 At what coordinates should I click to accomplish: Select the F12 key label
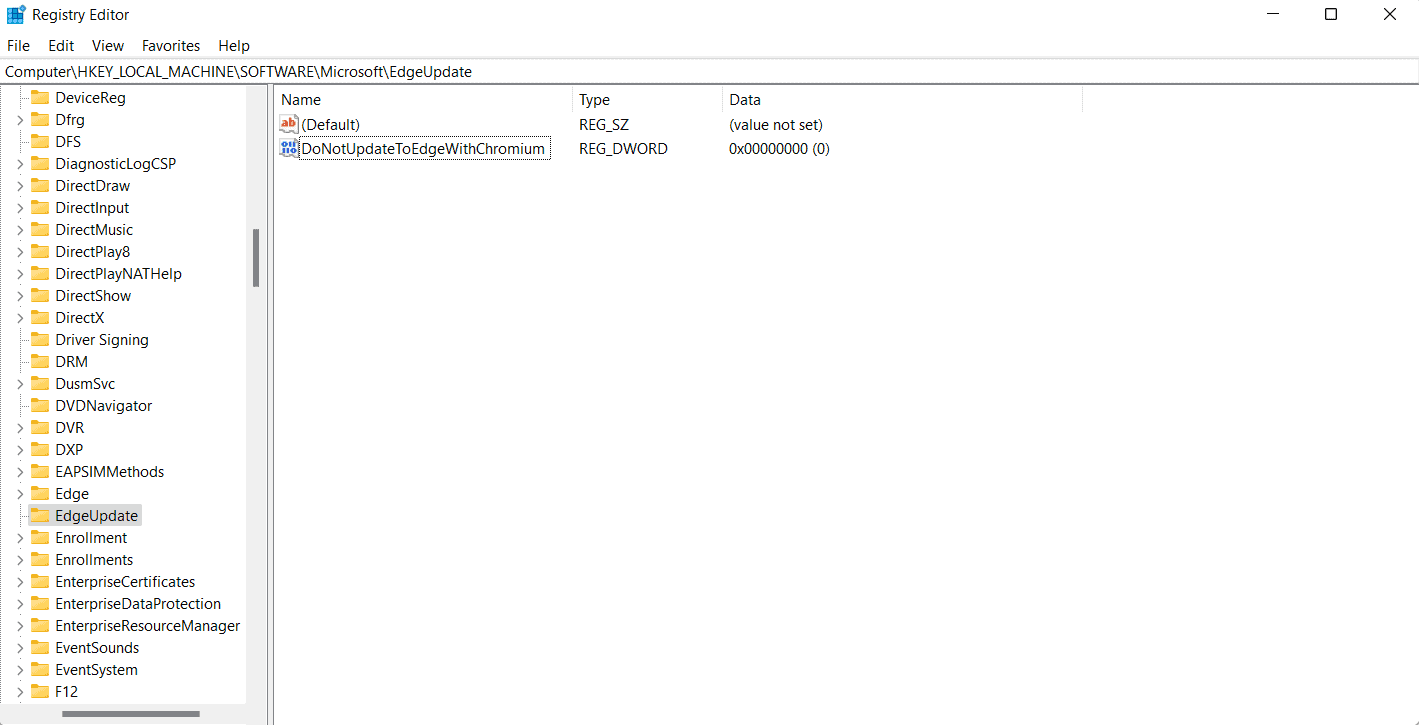pos(66,692)
